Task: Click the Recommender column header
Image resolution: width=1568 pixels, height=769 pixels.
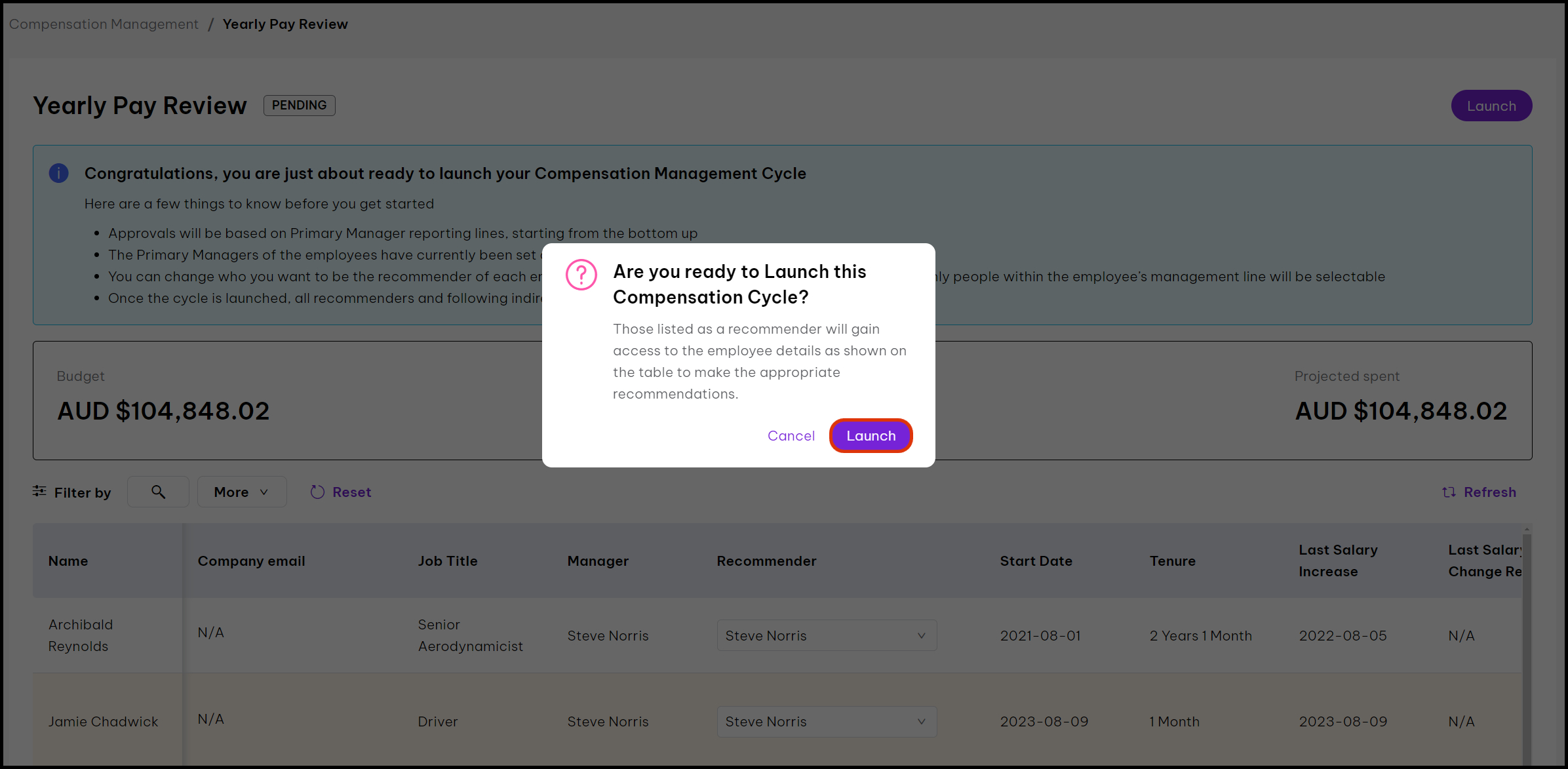Action: coord(766,561)
